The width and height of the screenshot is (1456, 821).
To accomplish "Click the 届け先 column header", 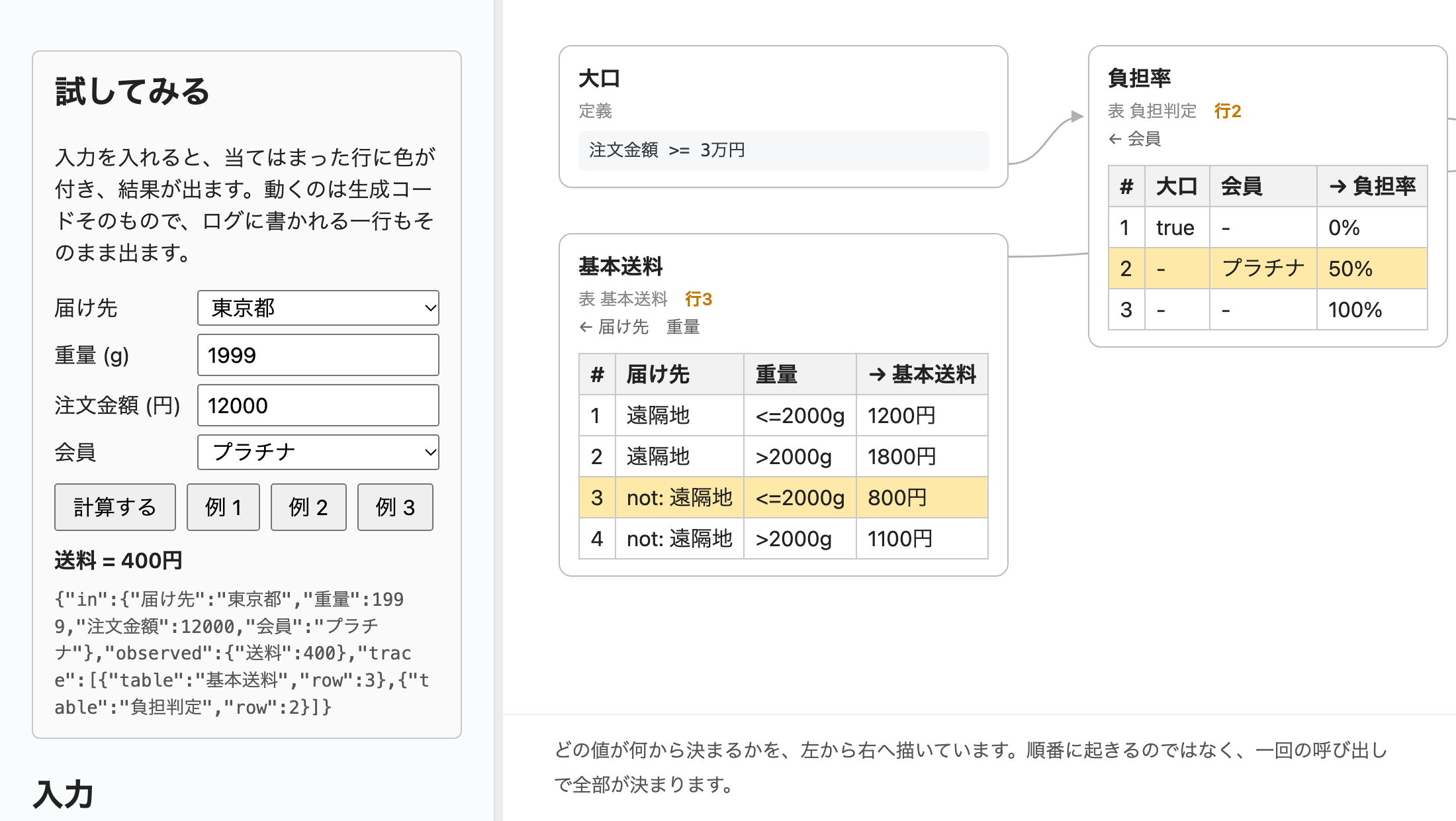I will [680, 375].
